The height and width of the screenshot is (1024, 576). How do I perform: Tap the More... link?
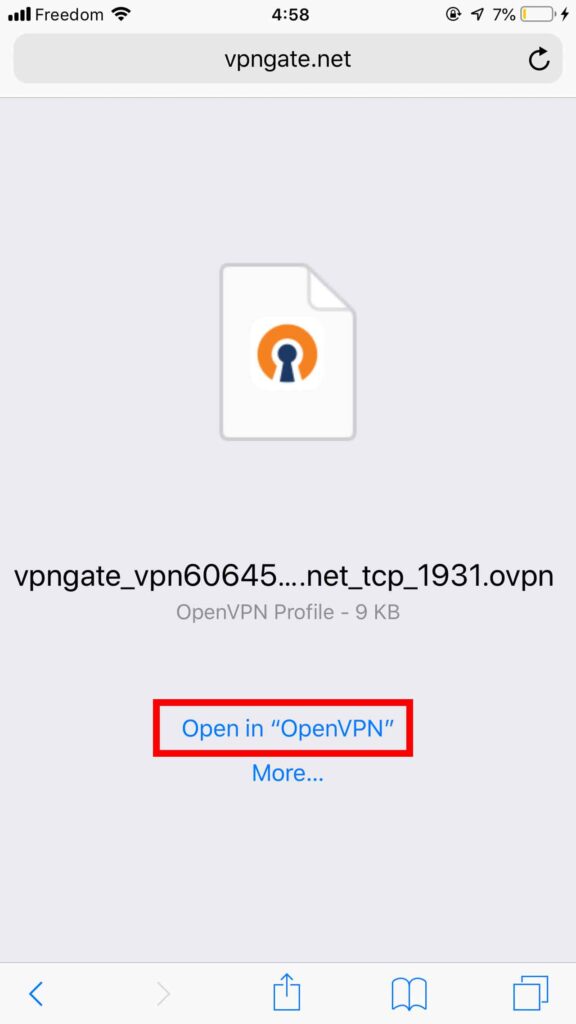[x=287, y=773]
